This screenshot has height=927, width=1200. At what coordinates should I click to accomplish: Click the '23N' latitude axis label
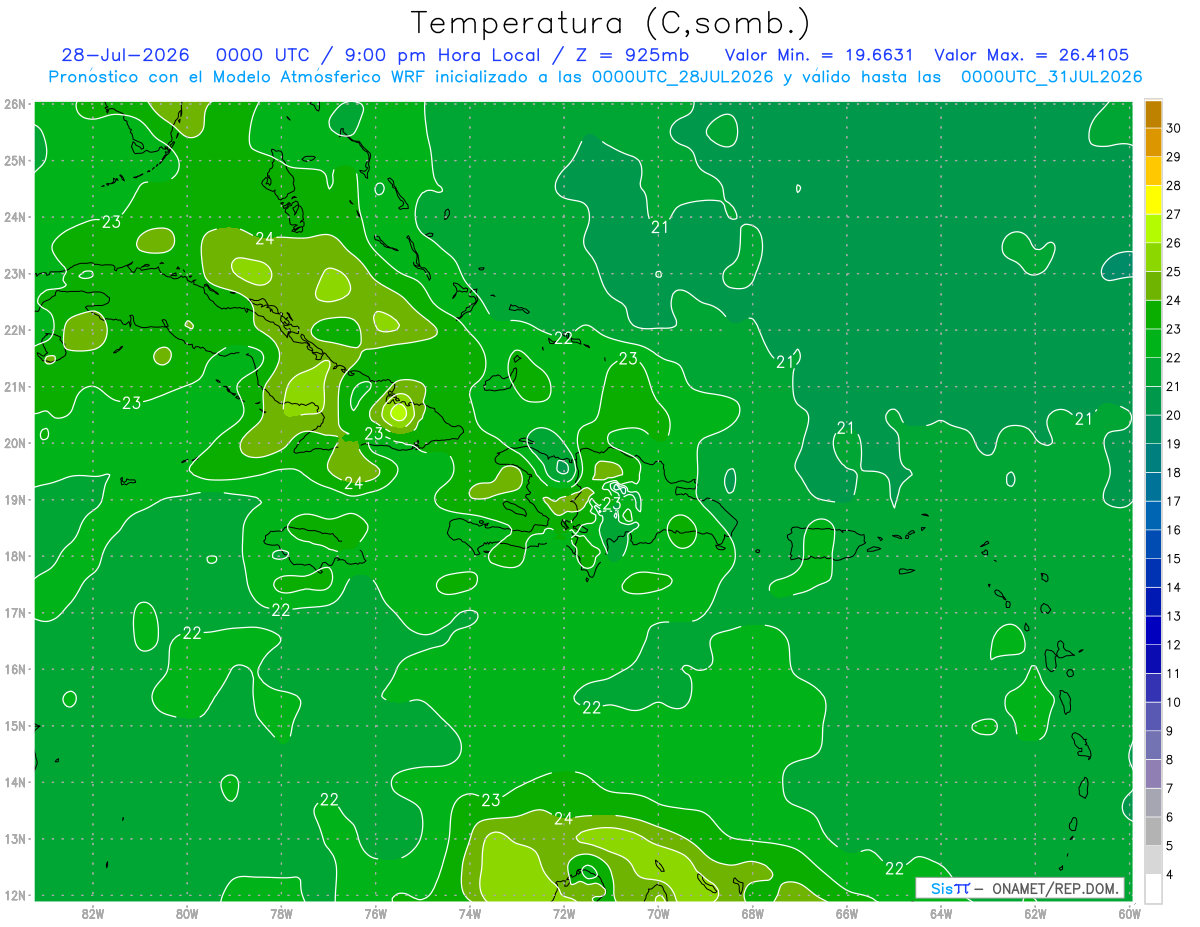click(14, 274)
